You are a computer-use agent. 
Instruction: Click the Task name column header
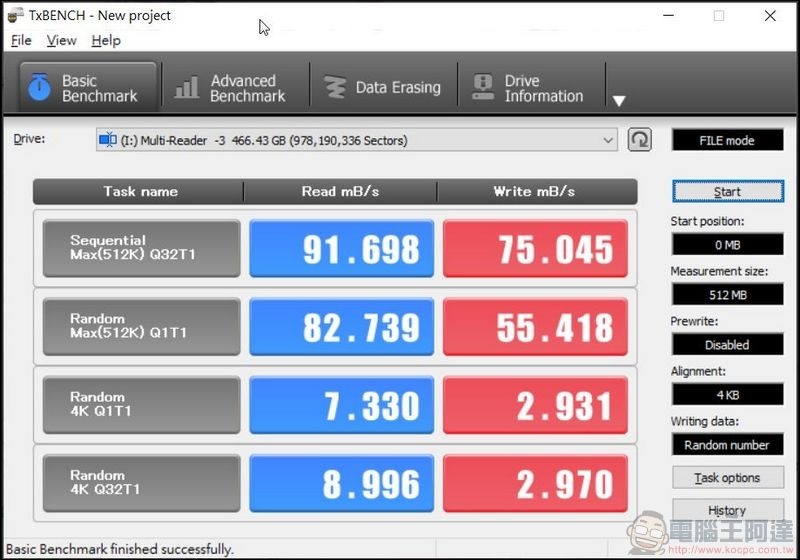click(x=139, y=191)
